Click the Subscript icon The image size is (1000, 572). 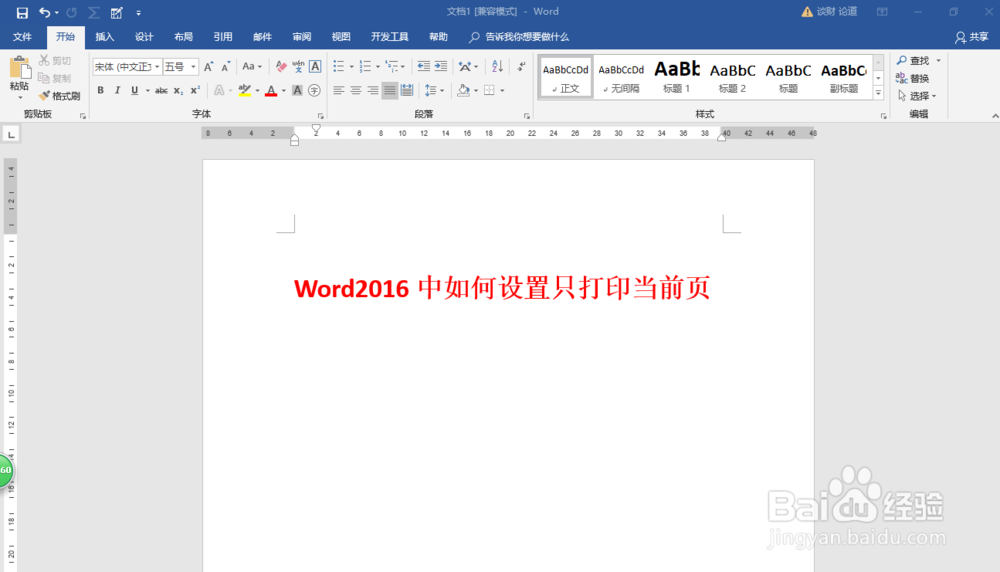pyautogui.click(x=179, y=91)
